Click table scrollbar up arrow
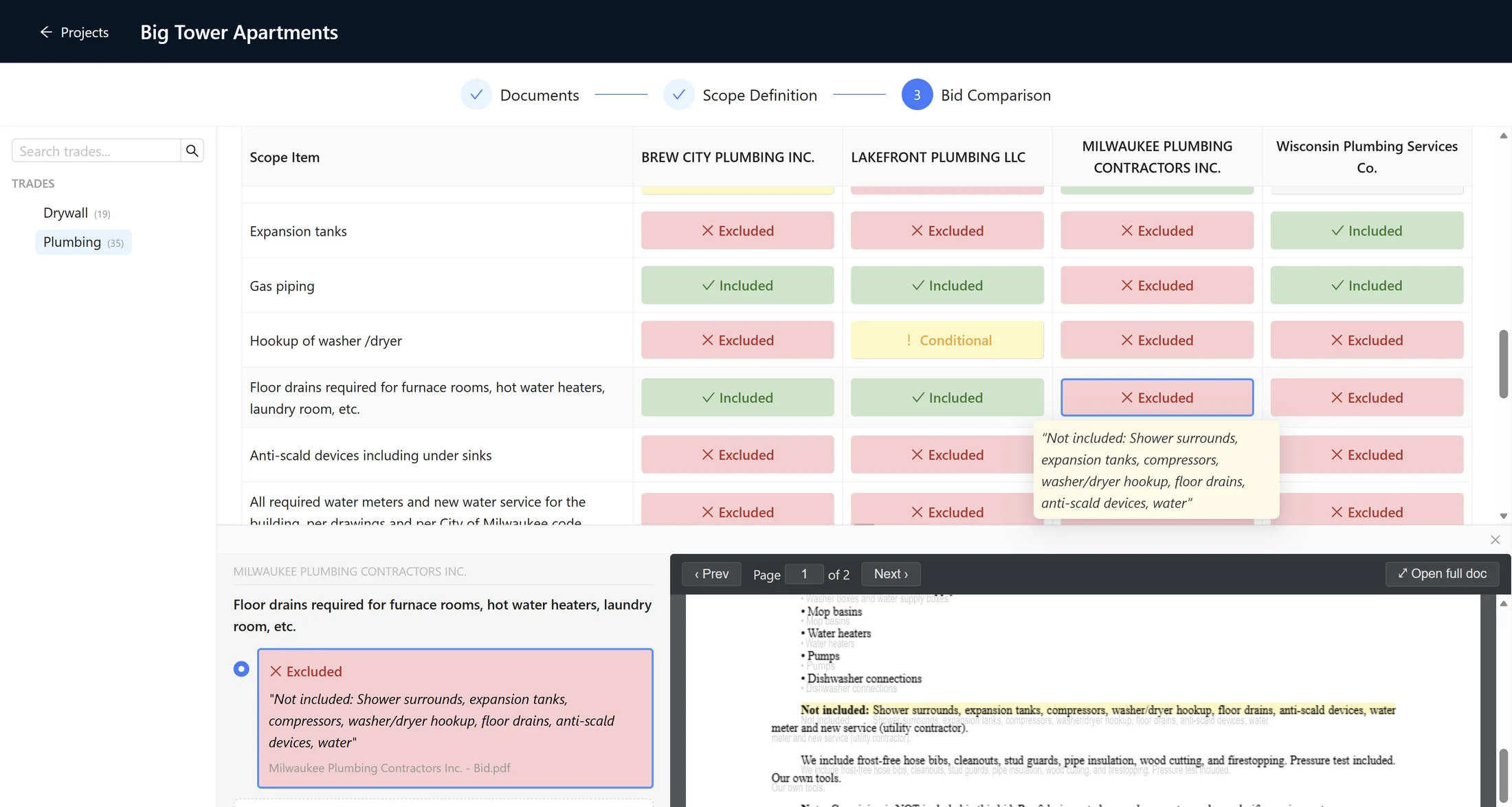 [1503, 136]
